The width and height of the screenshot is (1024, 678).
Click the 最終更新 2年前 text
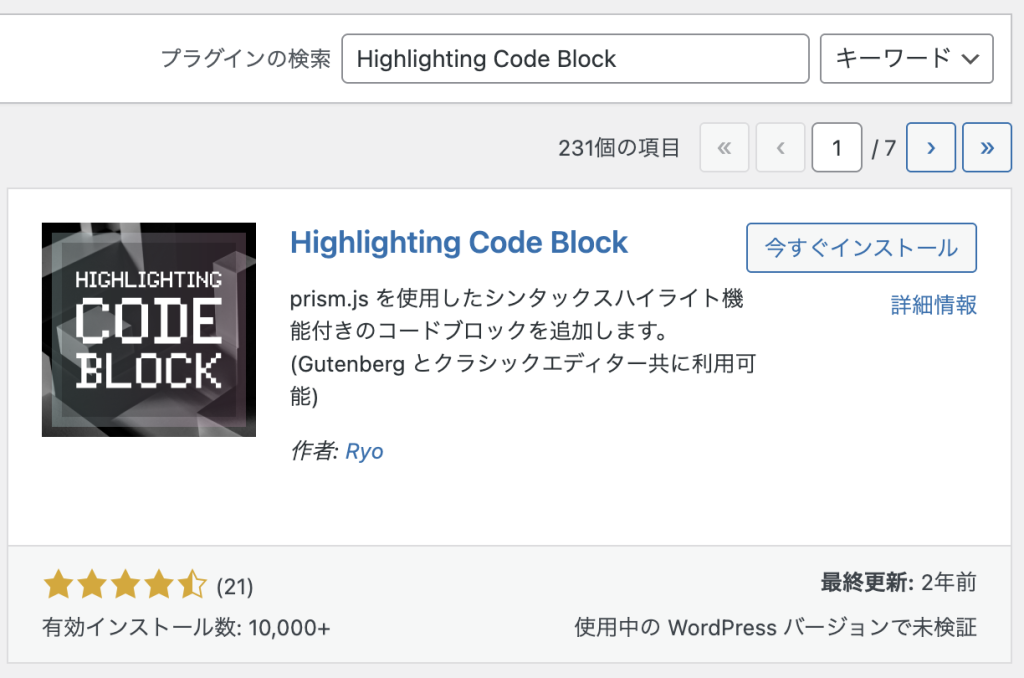[898, 583]
